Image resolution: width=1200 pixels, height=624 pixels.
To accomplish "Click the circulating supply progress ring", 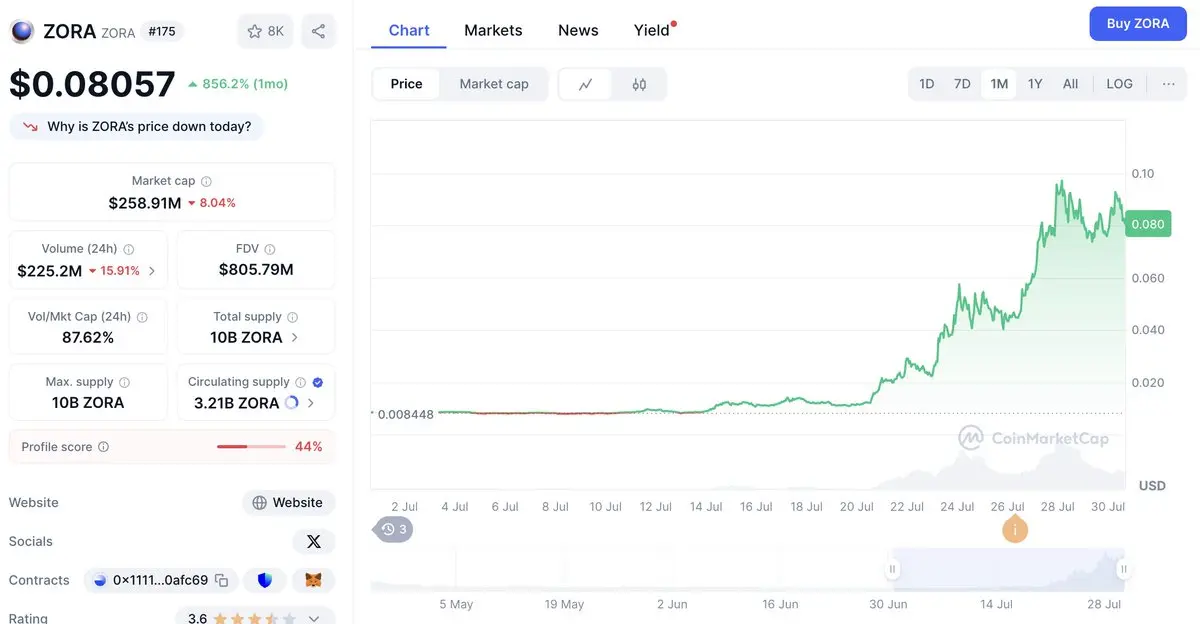I will pos(292,403).
